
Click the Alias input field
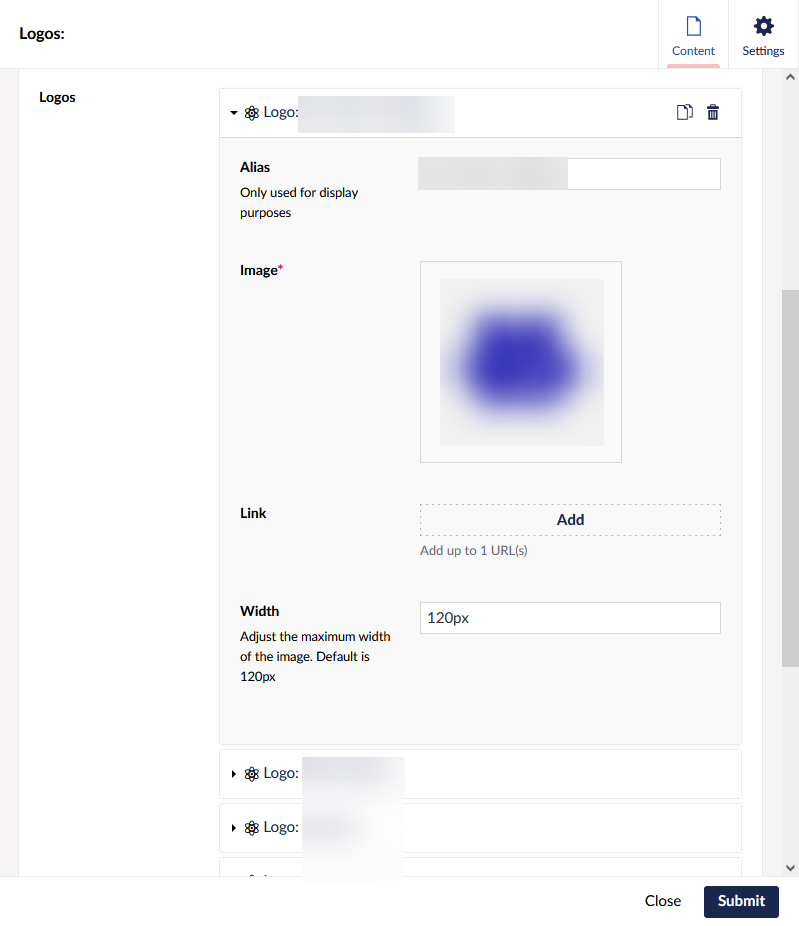pos(642,174)
